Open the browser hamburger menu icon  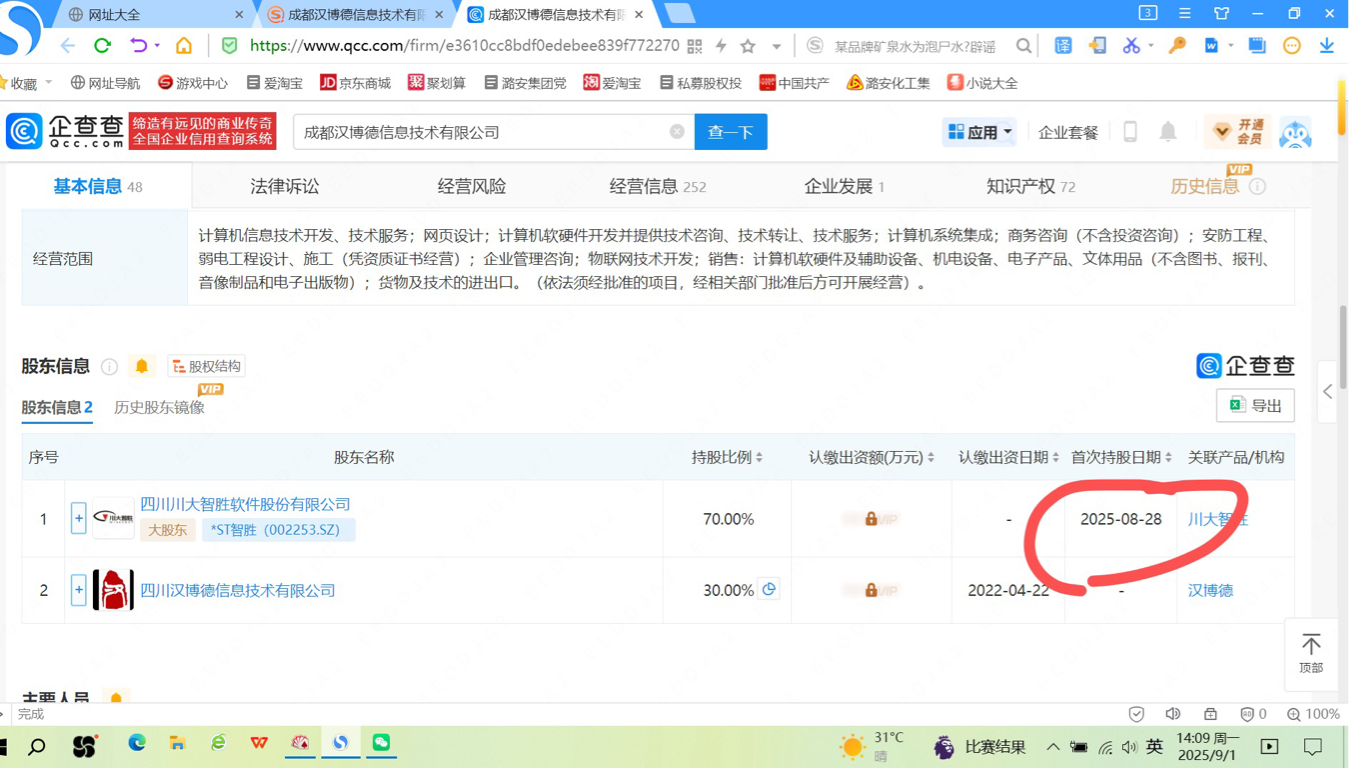[1185, 14]
